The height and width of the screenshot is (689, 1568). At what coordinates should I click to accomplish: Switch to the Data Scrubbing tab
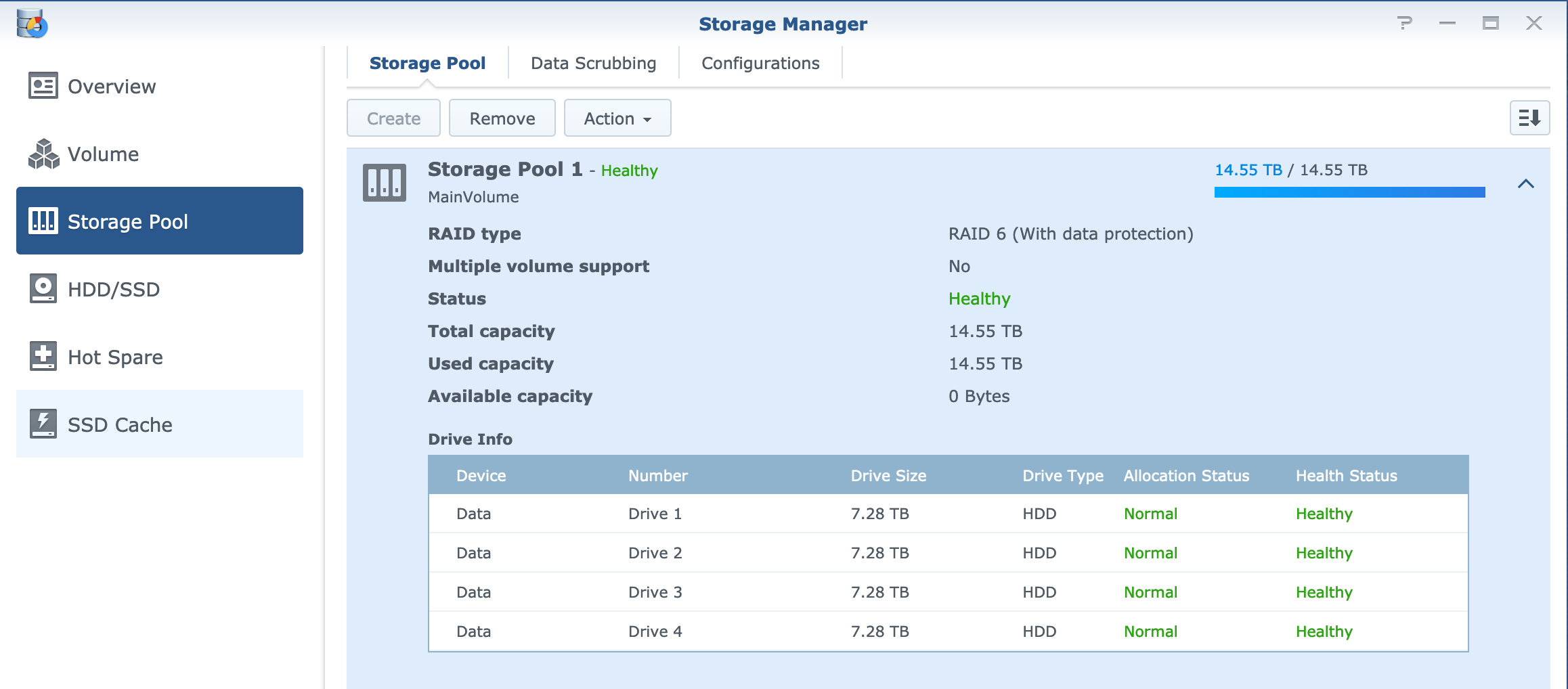(x=593, y=62)
